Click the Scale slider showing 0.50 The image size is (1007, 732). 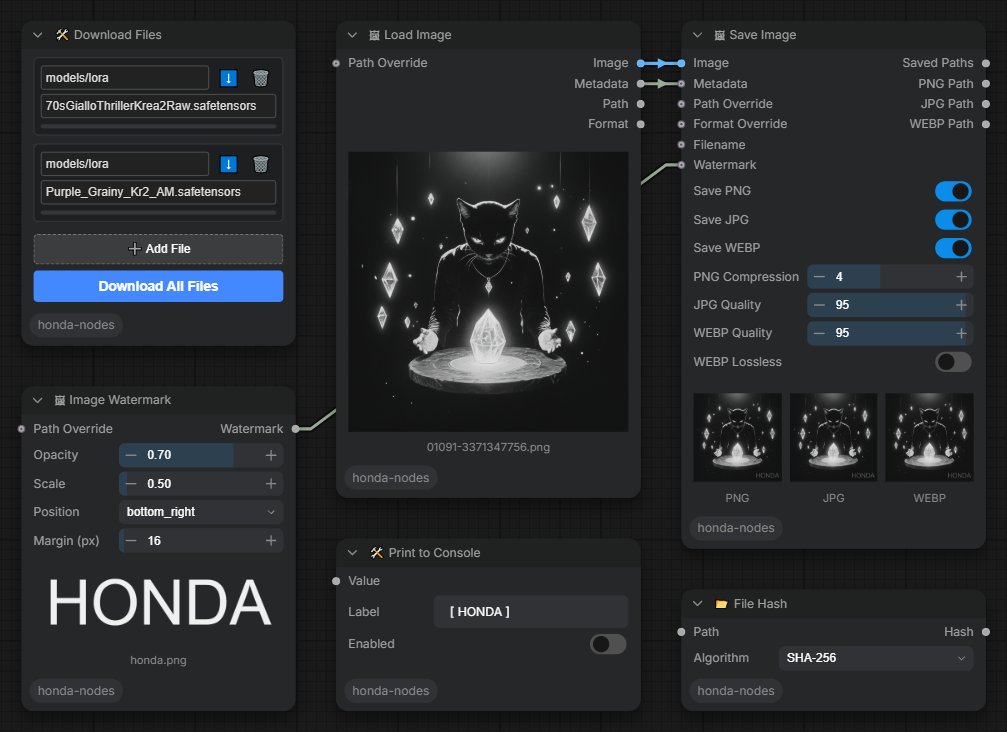(201, 484)
